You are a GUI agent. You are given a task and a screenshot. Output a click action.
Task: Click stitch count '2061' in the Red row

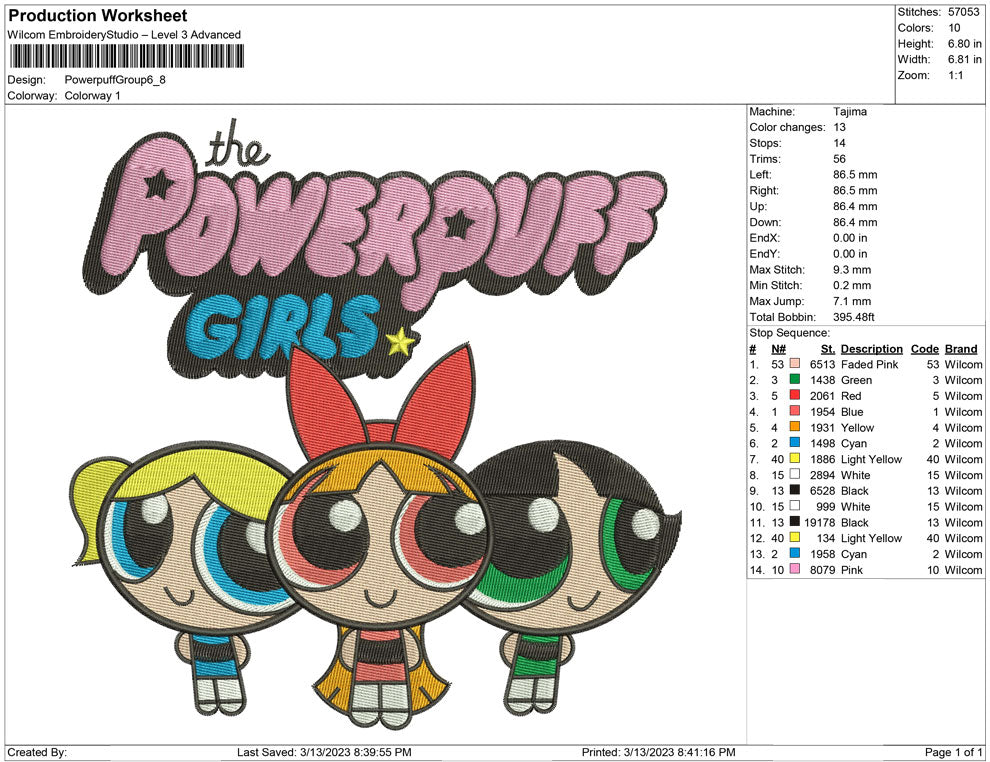tap(823, 396)
